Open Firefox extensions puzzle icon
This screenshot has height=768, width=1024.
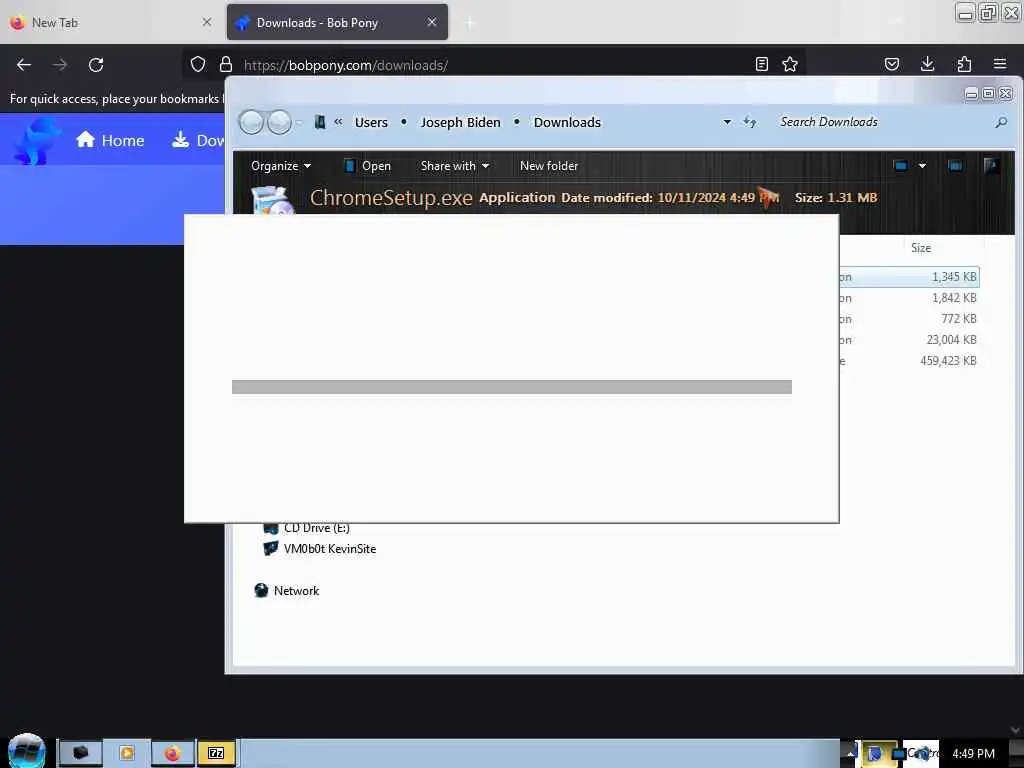pos(964,64)
